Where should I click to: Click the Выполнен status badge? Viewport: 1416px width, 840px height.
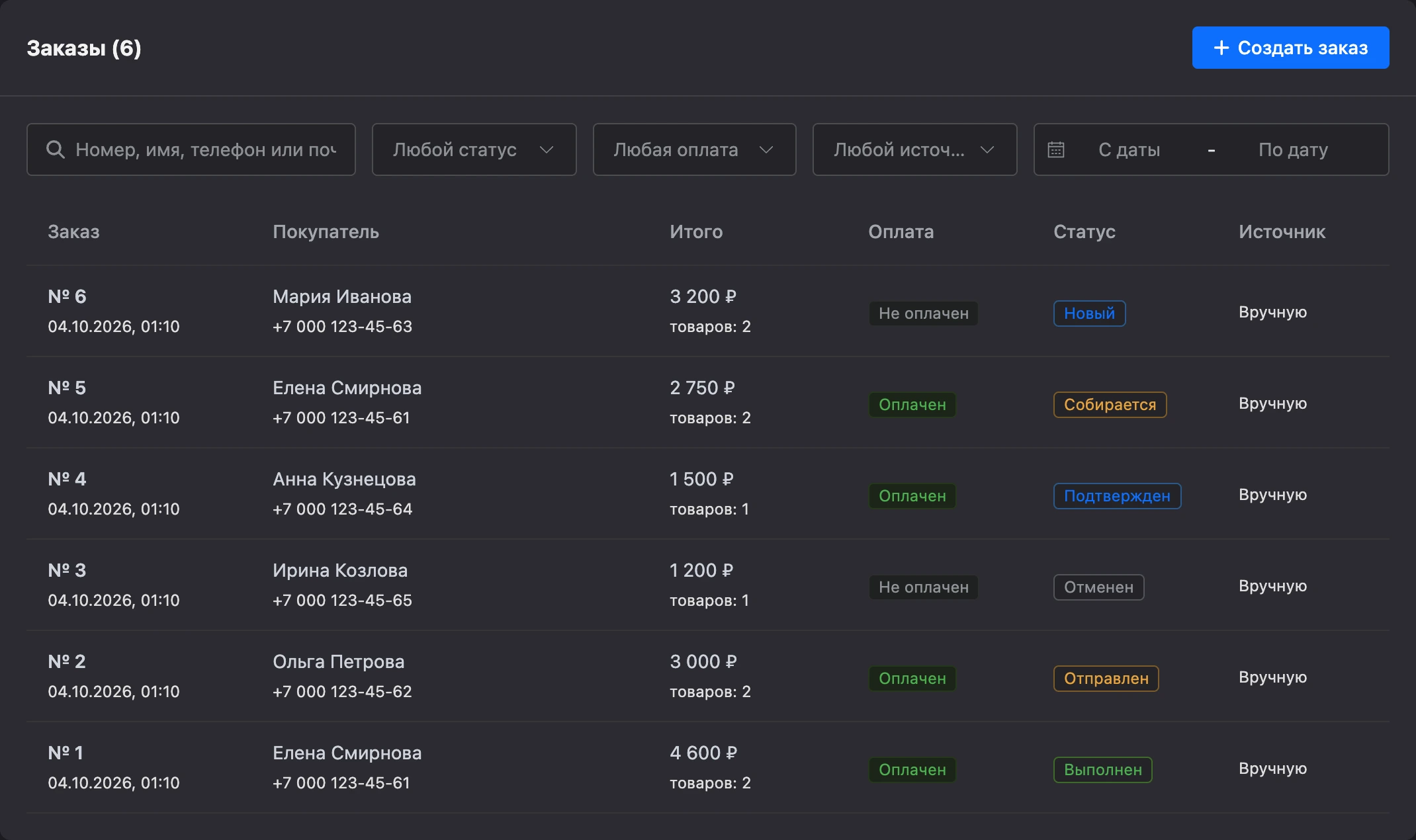pos(1102,769)
